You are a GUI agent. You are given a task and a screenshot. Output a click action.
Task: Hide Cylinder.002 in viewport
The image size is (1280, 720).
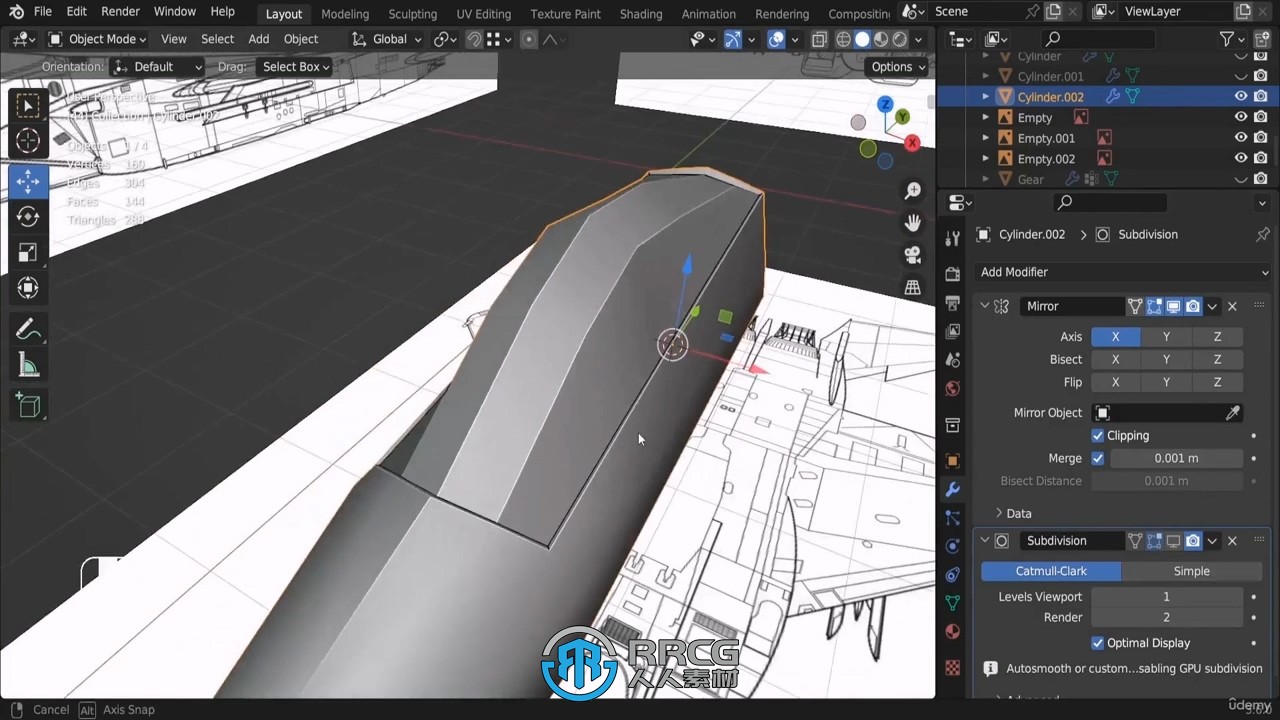[x=1241, y=96]
